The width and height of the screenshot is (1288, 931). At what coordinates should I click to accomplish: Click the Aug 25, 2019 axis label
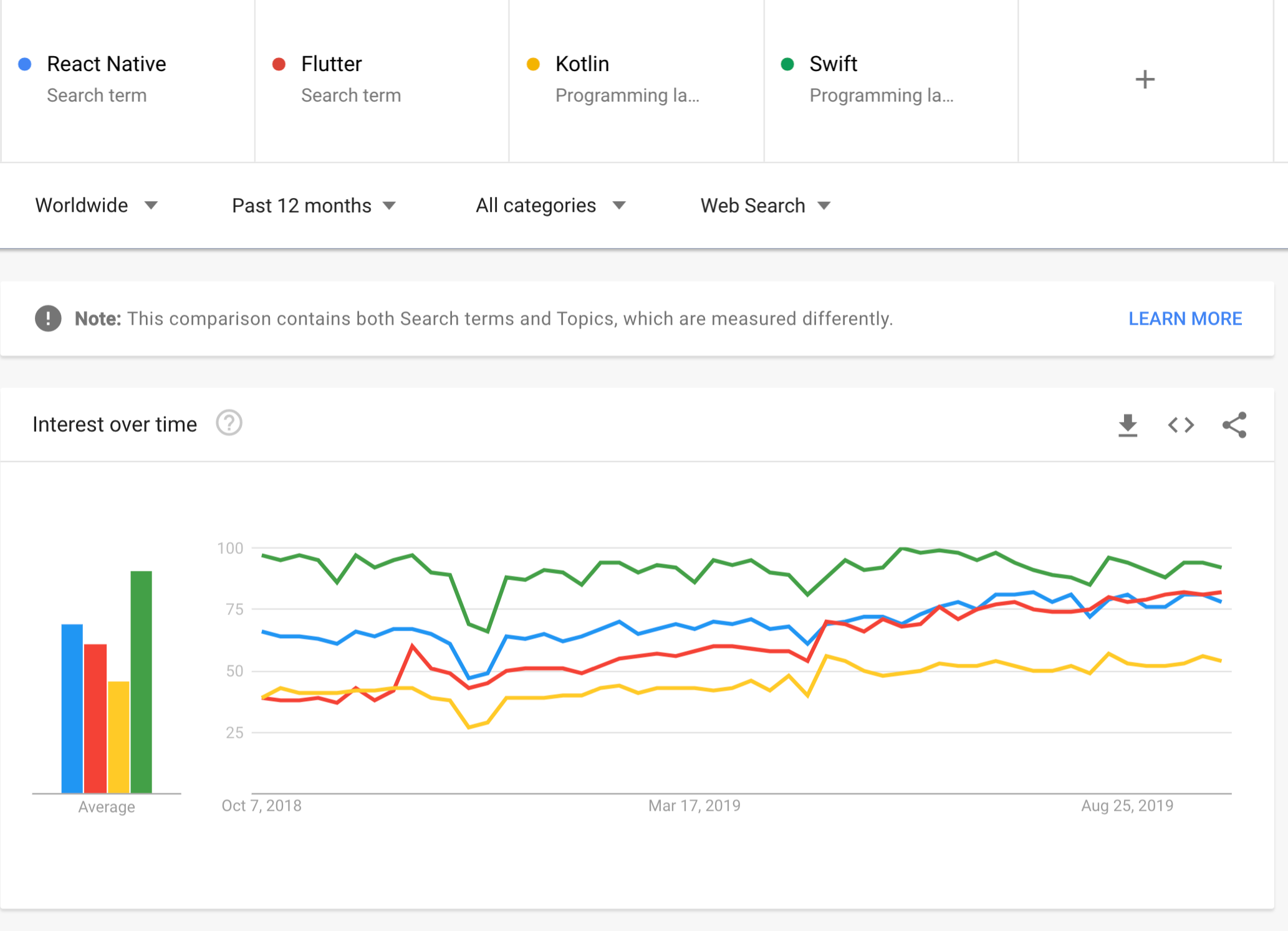tap(1127, 806)
